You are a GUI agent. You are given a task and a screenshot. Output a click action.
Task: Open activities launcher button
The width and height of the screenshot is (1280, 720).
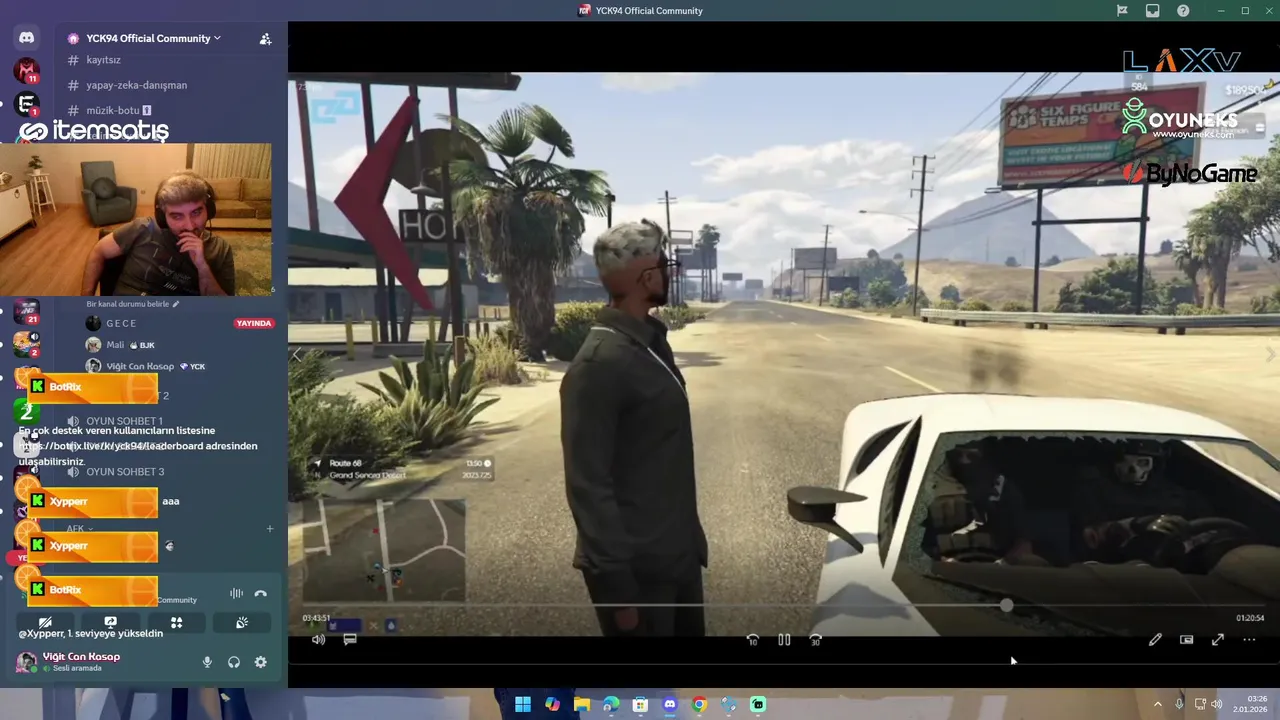(176, 622)
